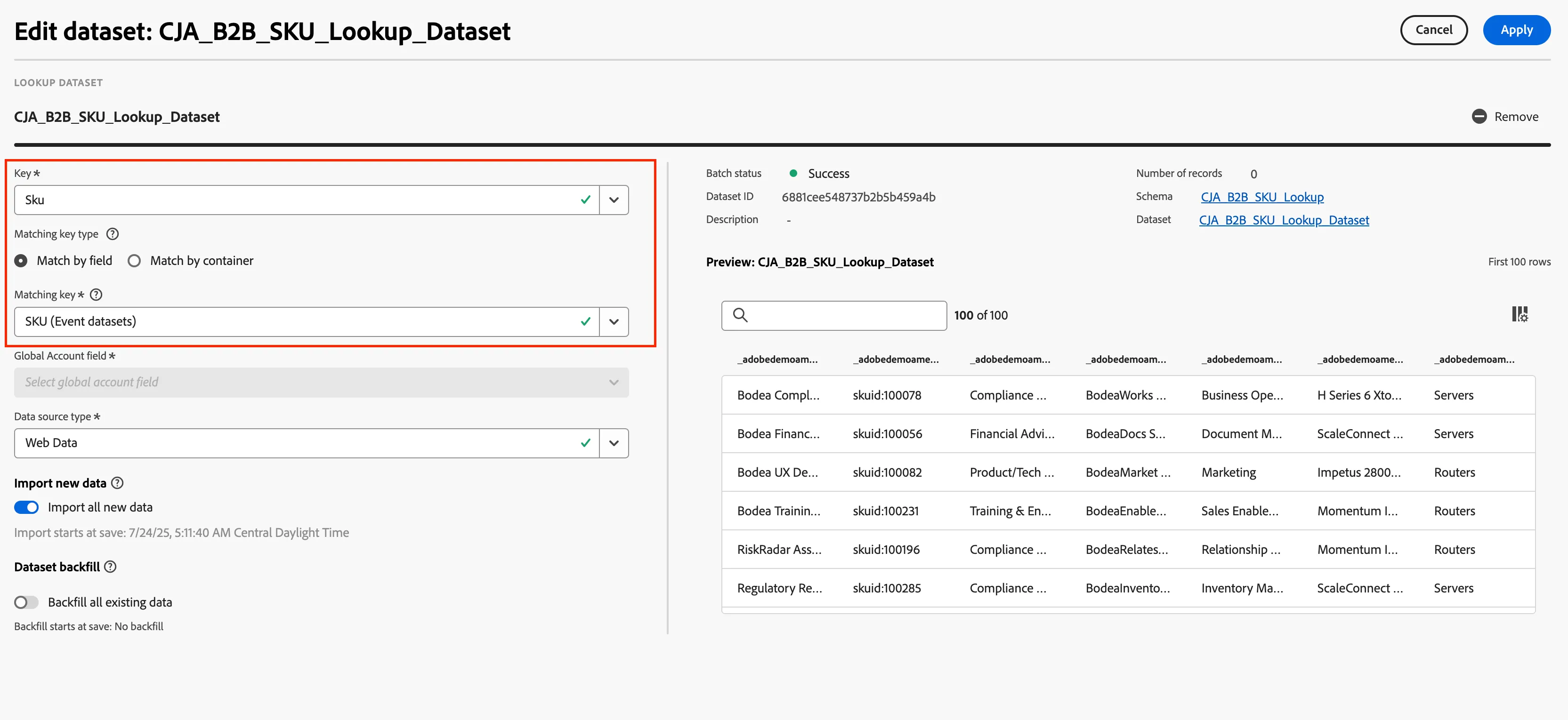
Task: Enable Backfill all existing data switch
Action: tap(26, 602)
